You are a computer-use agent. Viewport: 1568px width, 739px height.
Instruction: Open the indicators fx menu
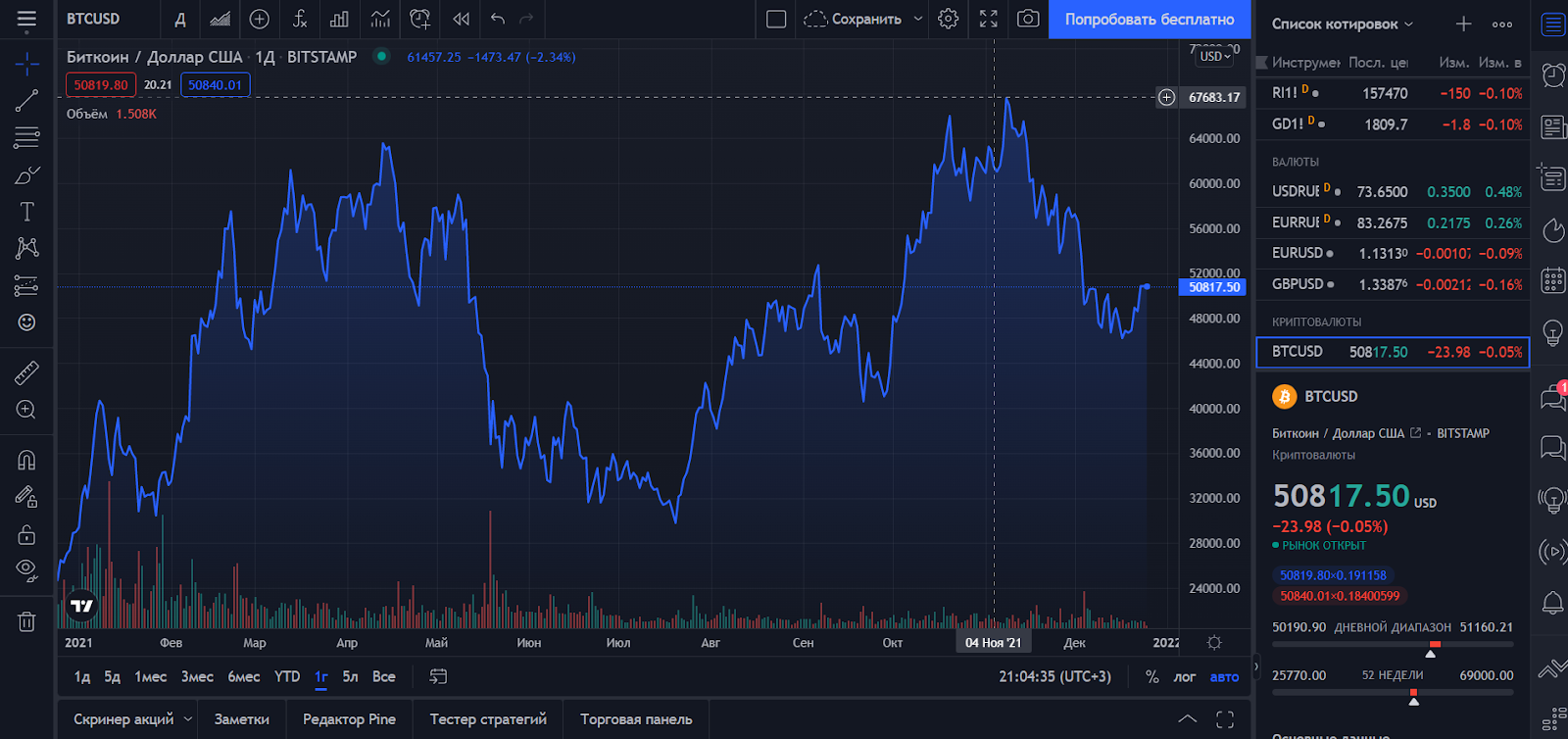(x=300, y=19)
